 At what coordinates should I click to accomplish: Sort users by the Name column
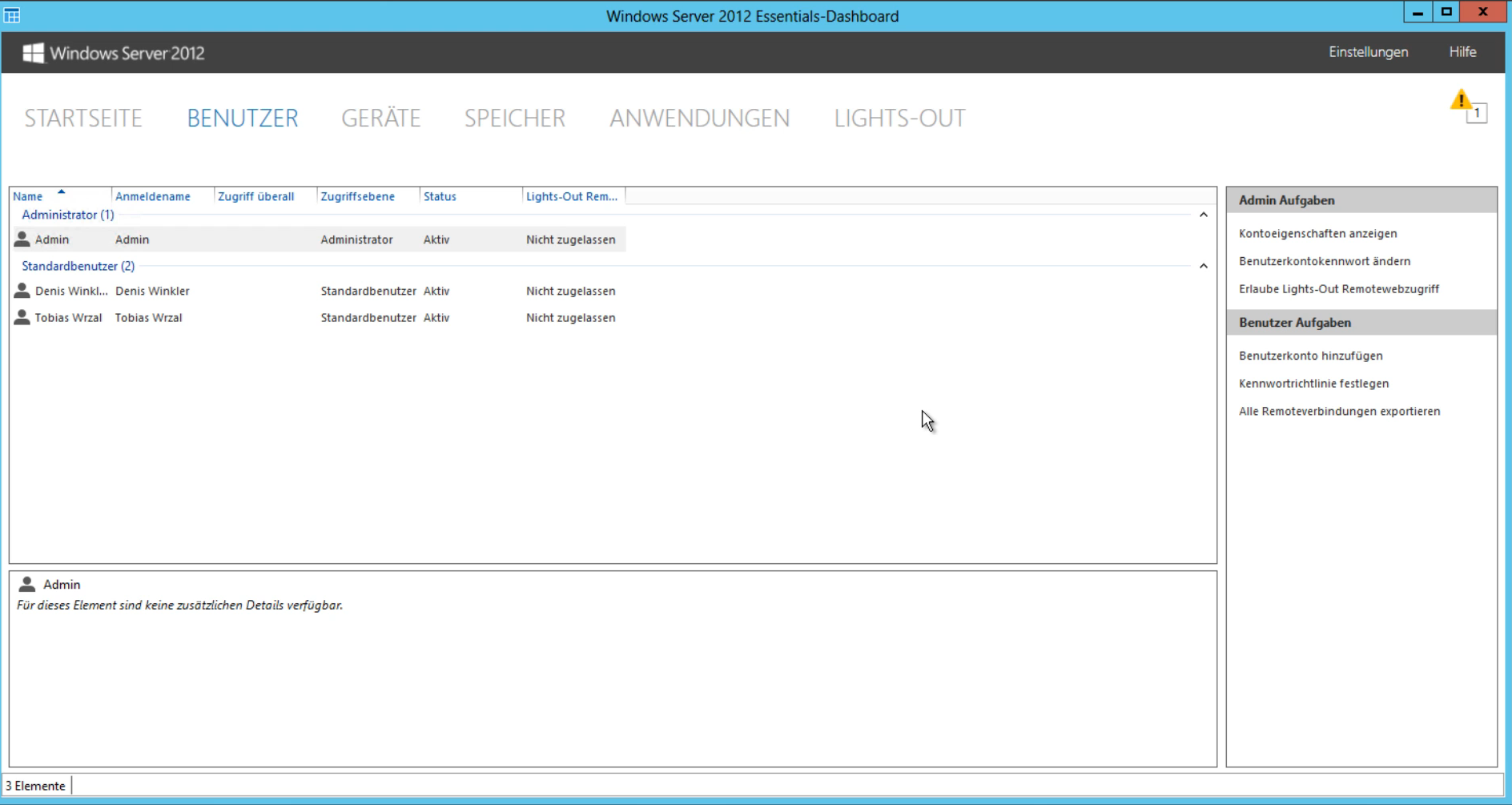(29, 196)
